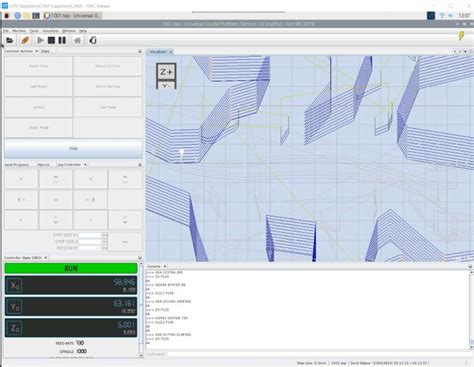Image resolution: width=474 pixels, height=367 pixels.
Task: Click the X+ jog right button
Action: click(x=90, y=199)
